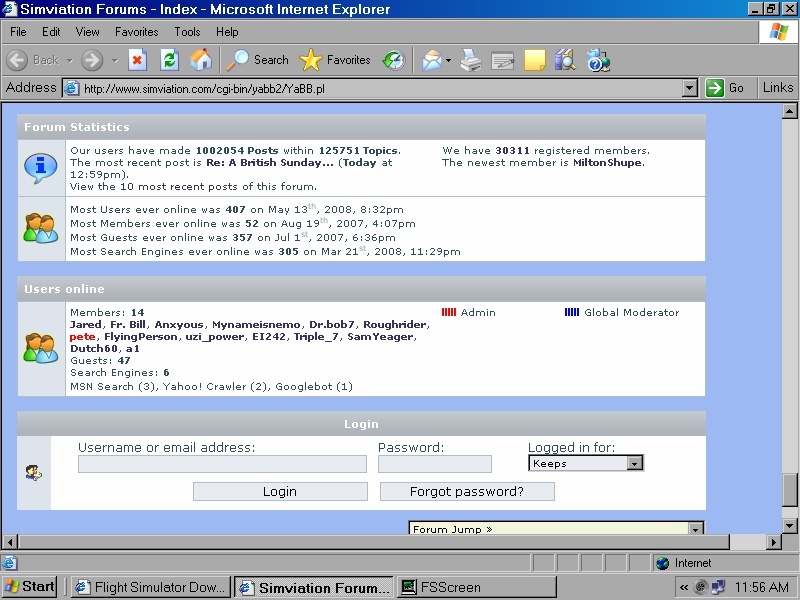Click the Stop loading toolbar icon
Screen dimensions: 800x600
pos(137,60)
